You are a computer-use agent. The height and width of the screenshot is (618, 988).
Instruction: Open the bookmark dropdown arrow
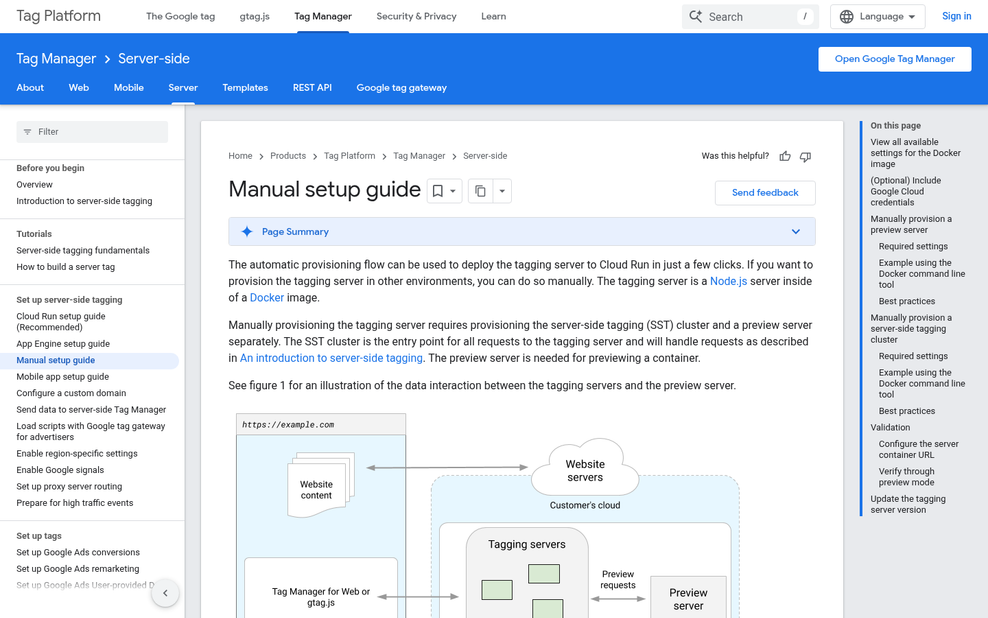click(452, 191)
